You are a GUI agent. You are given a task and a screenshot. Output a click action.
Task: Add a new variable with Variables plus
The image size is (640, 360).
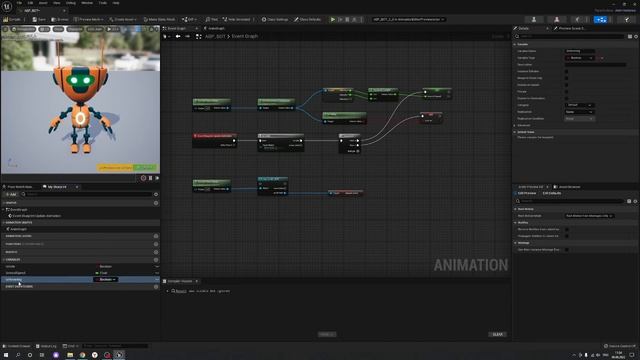point(156,260)
